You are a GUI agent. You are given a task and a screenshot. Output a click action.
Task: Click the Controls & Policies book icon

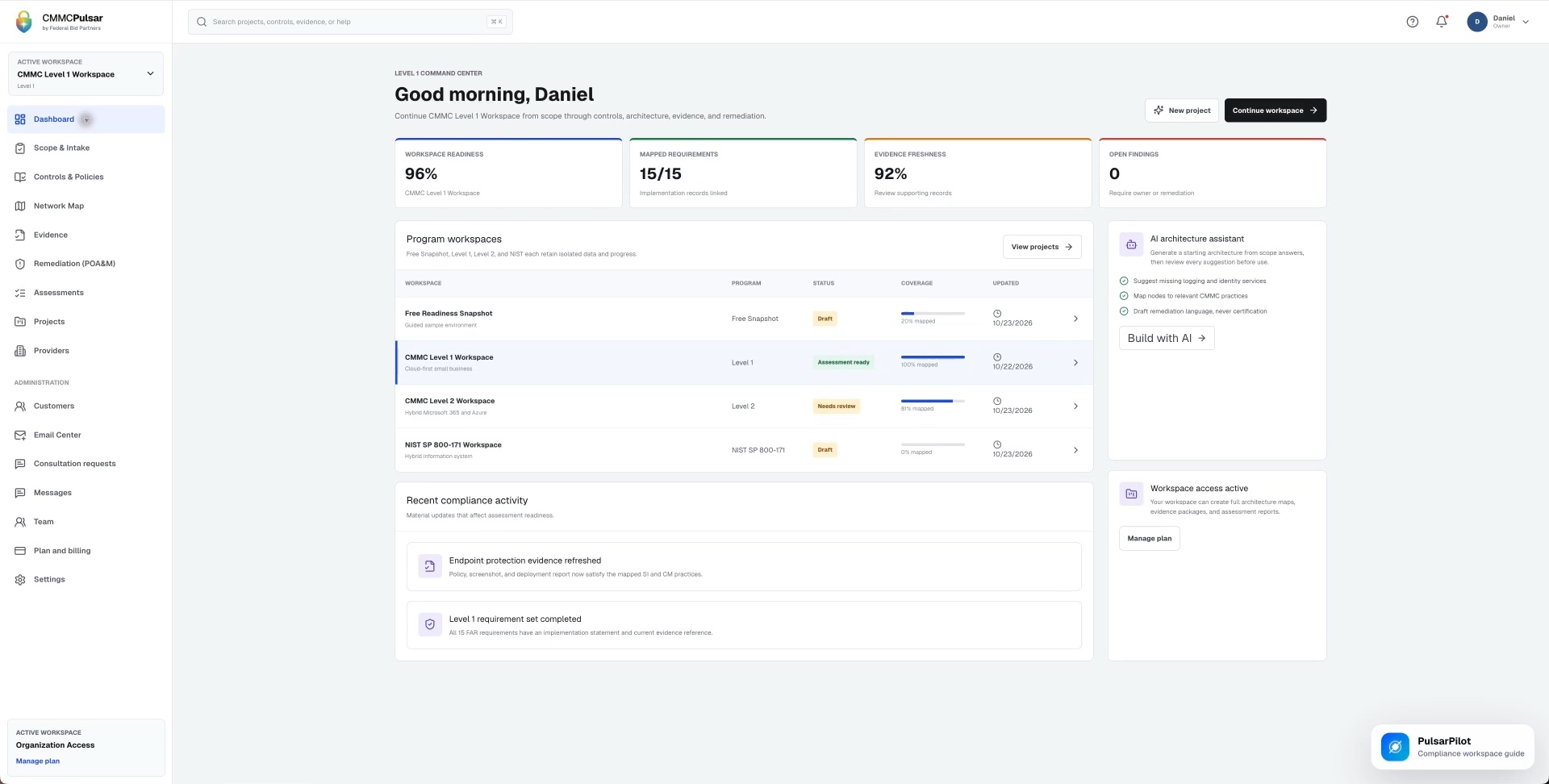20,177
